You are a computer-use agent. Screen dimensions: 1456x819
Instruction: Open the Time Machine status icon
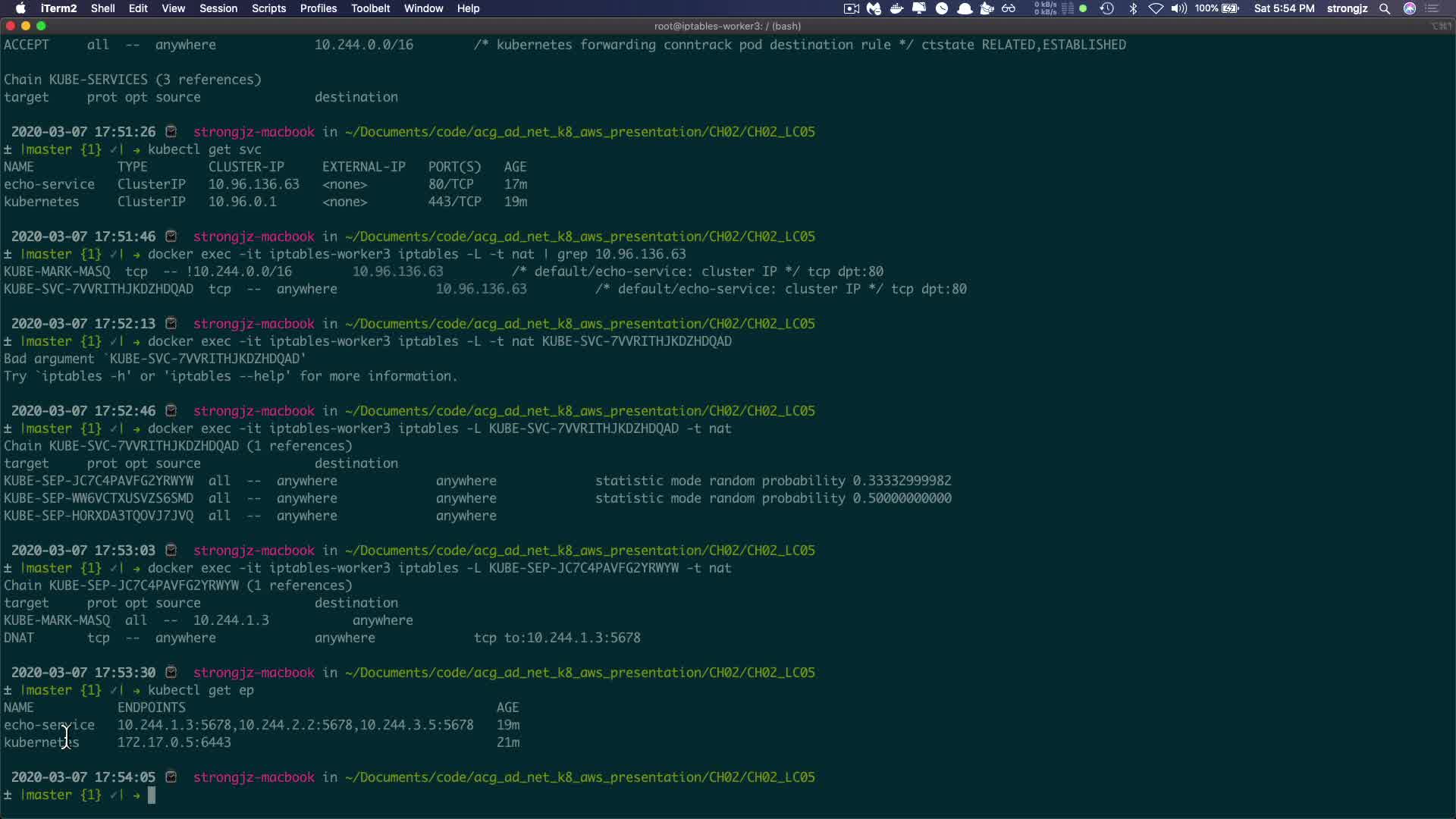tap(1106, 8)
